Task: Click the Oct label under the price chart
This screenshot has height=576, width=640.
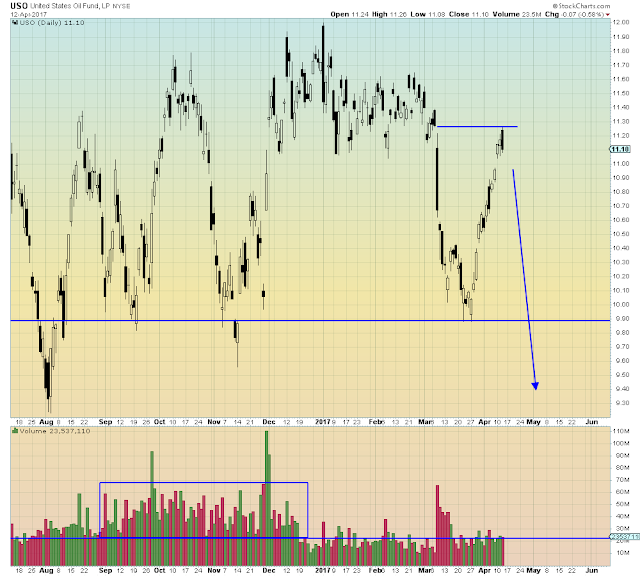Action: click(160, 422)
